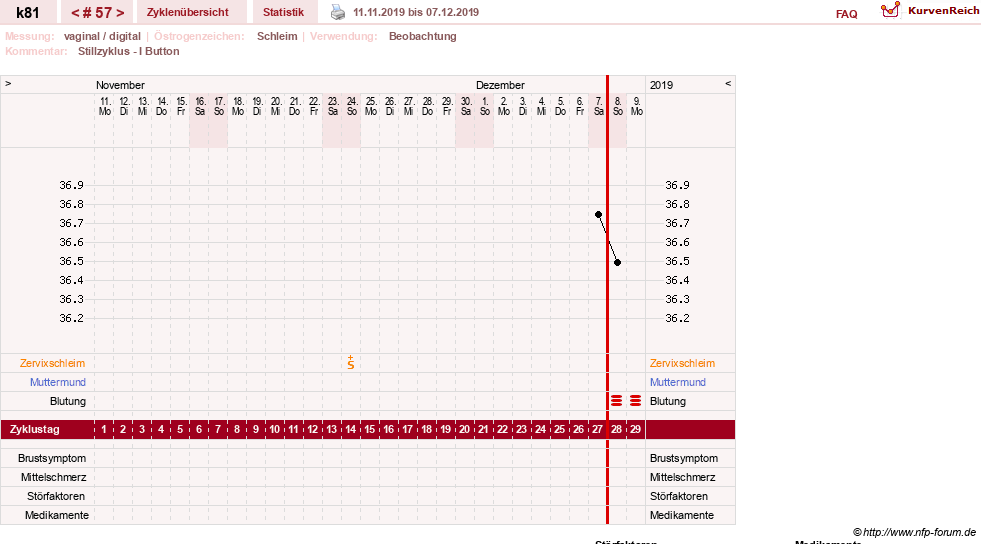Click the left Mittelschmerz row label
Screen dimensions: 981x544
click(53, 477)
